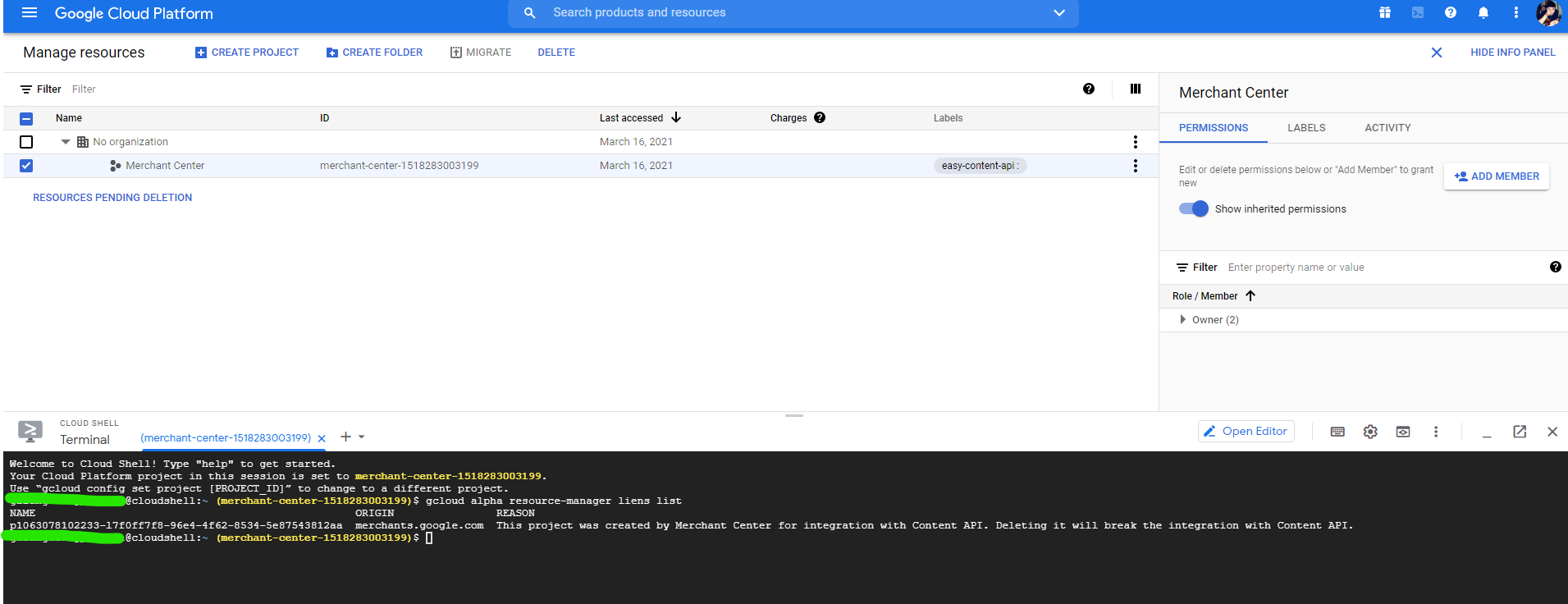Click the Cloud Shell terminal logo icon
This screenshot has width=1568, height=604.
coord(30,431)
